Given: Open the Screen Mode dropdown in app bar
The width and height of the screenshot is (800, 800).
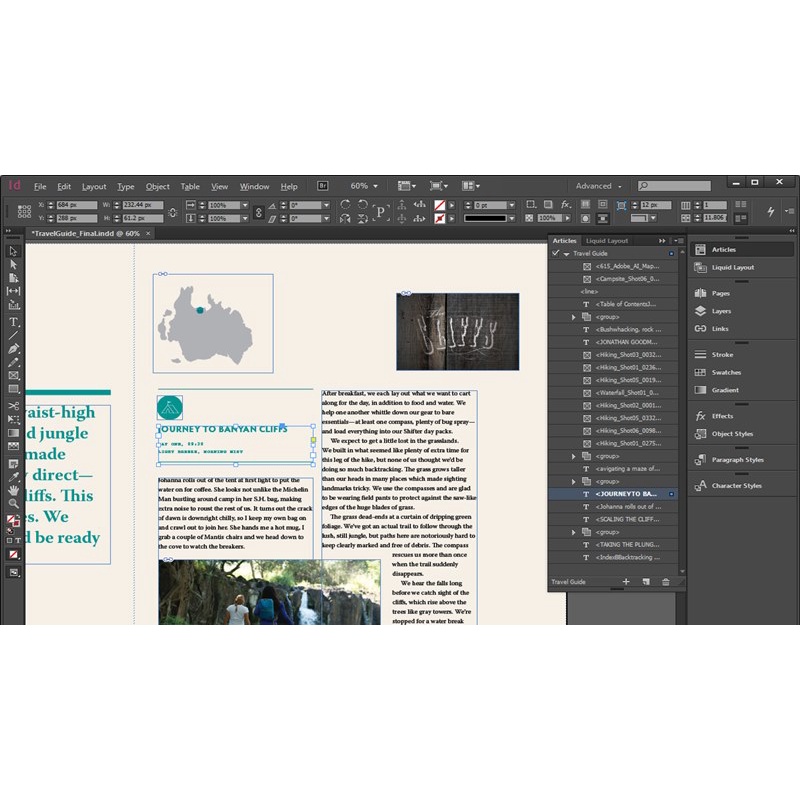Looking at the screenshot, I should [x=439, y=186].
